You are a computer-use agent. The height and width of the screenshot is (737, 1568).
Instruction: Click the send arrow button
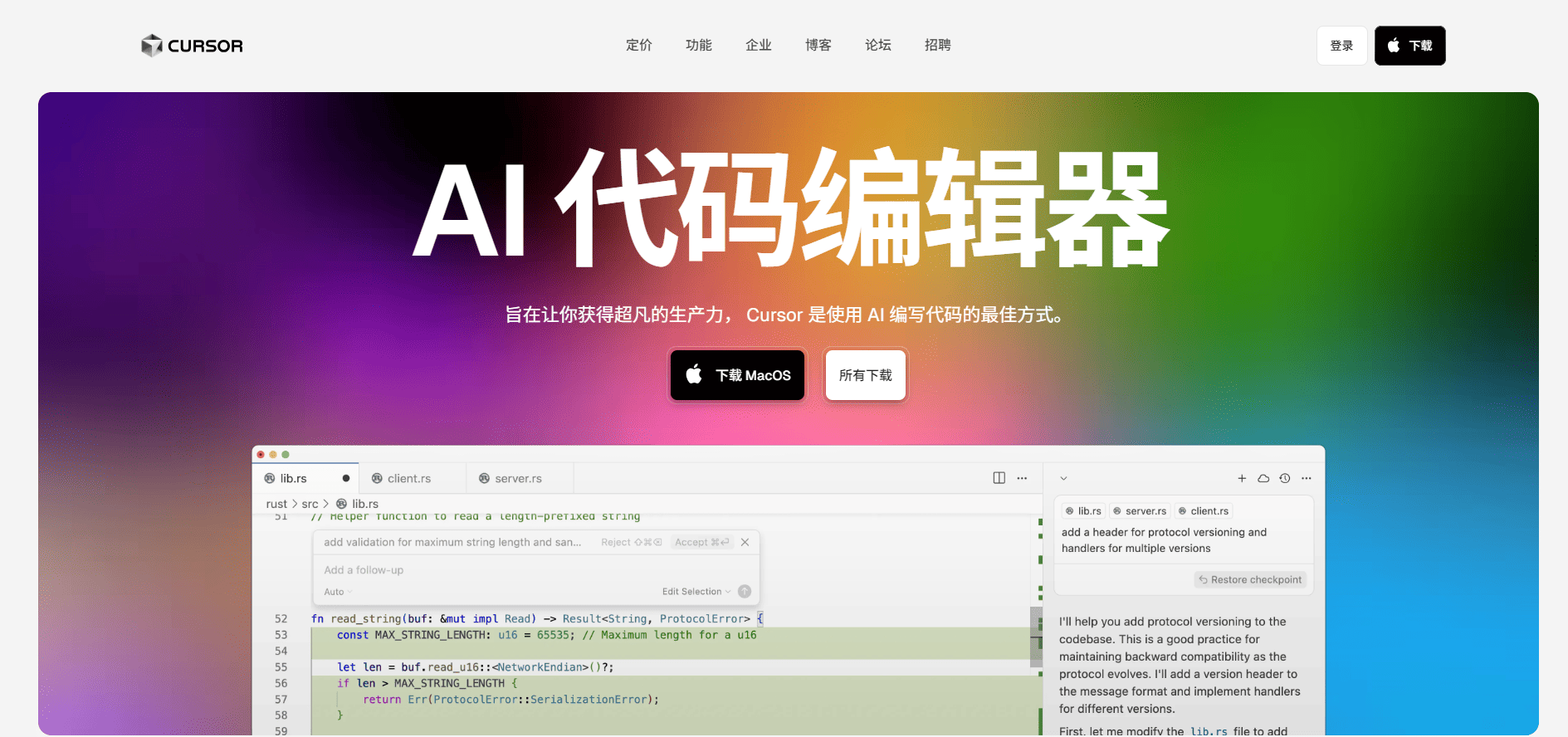point(745,592)
